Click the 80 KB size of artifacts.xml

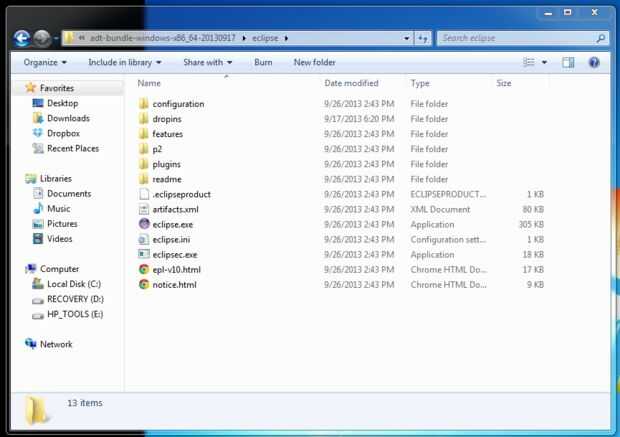[x=533, y=209]
